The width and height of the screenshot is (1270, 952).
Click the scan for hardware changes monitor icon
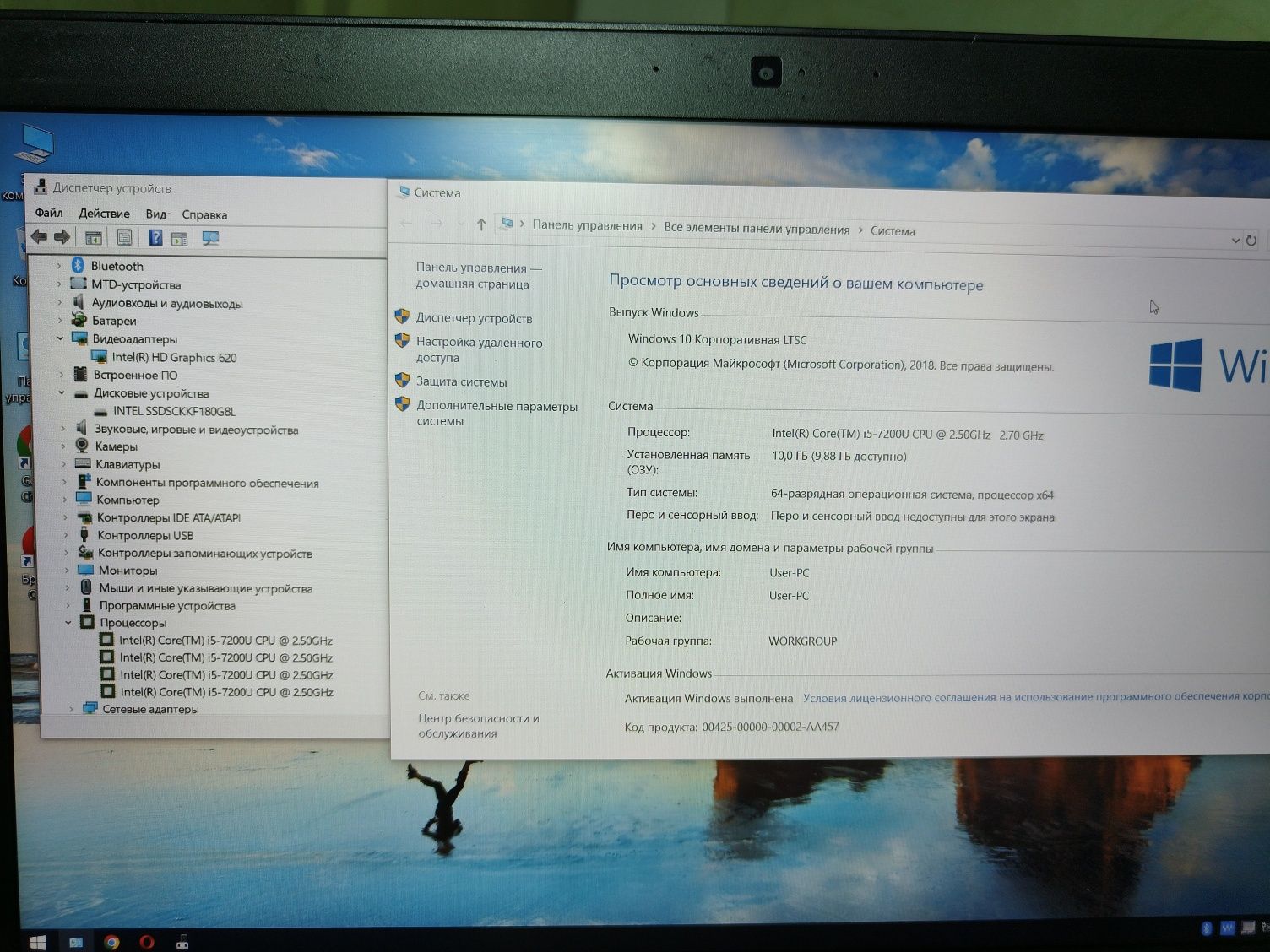[211, 239]
